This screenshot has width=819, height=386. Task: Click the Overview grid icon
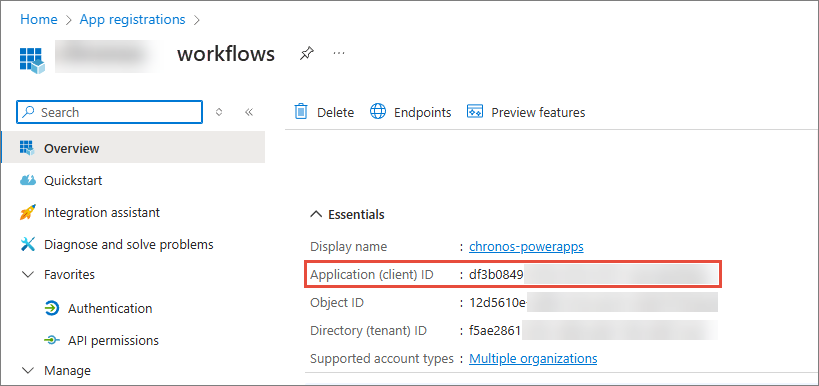coord(27,148)
